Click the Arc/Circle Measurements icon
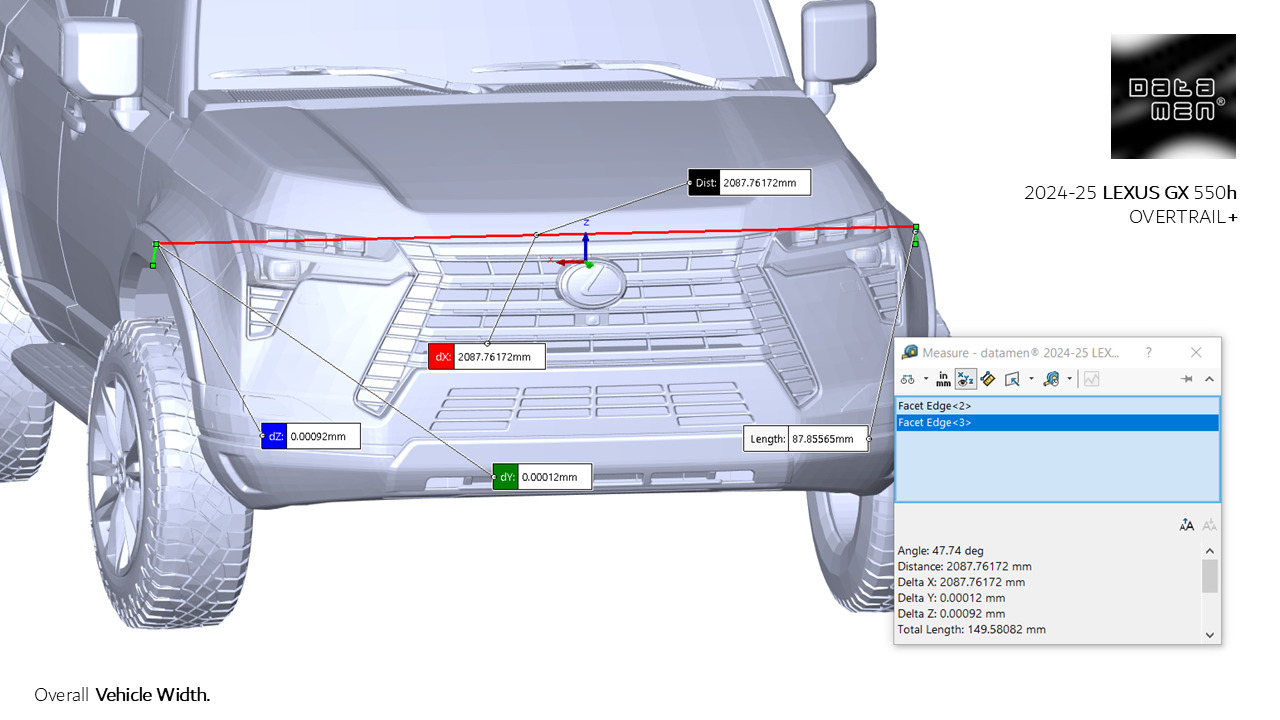This screenshot has height=720, width=1280. 908,379
